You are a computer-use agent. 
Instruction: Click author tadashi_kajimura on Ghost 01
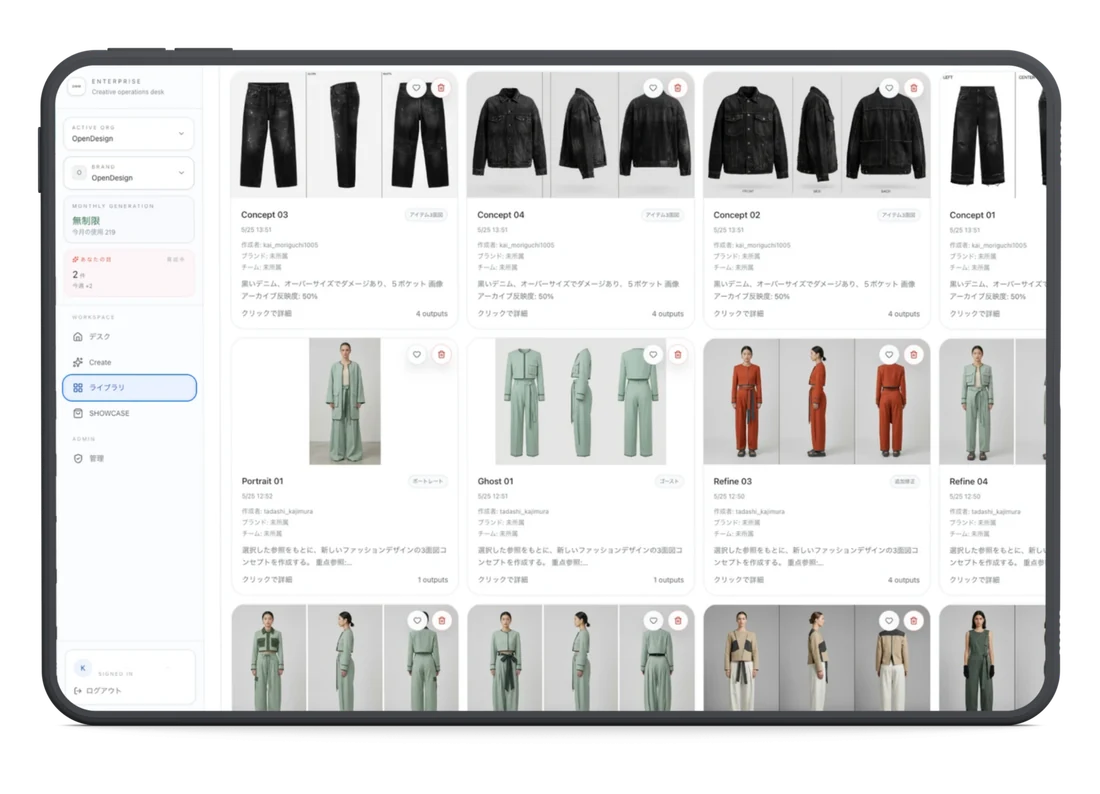[513, 511]
